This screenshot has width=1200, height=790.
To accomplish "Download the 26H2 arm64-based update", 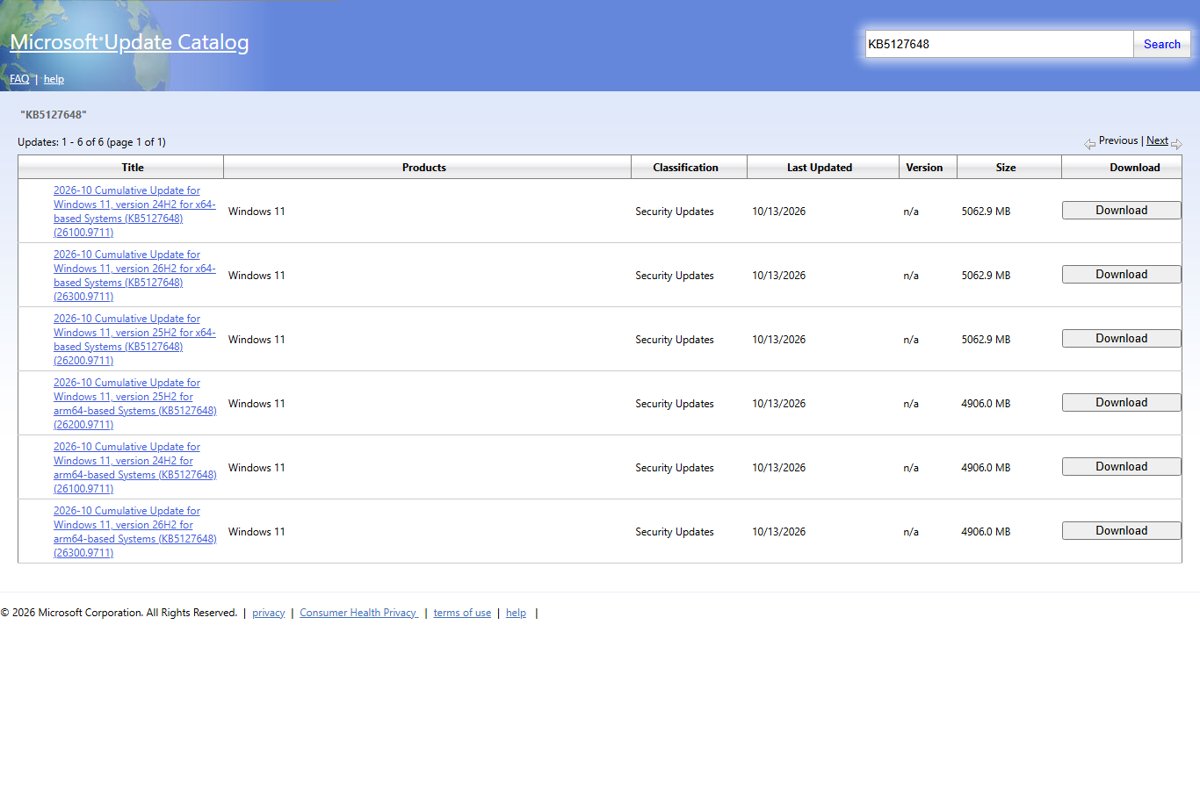I will coord(1121,530).
